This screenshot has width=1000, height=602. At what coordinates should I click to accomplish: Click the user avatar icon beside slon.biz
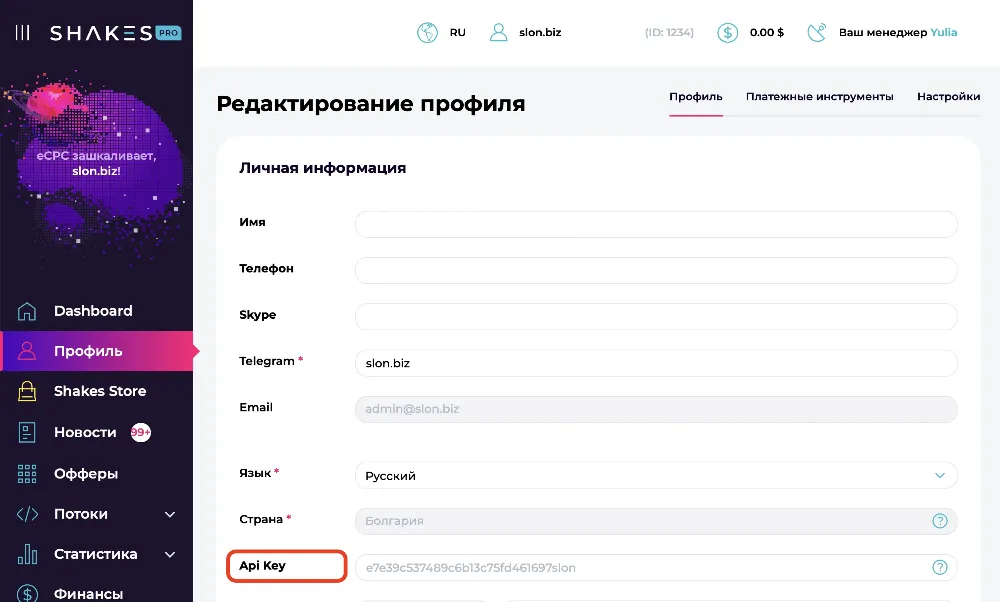tap(499, 33)
